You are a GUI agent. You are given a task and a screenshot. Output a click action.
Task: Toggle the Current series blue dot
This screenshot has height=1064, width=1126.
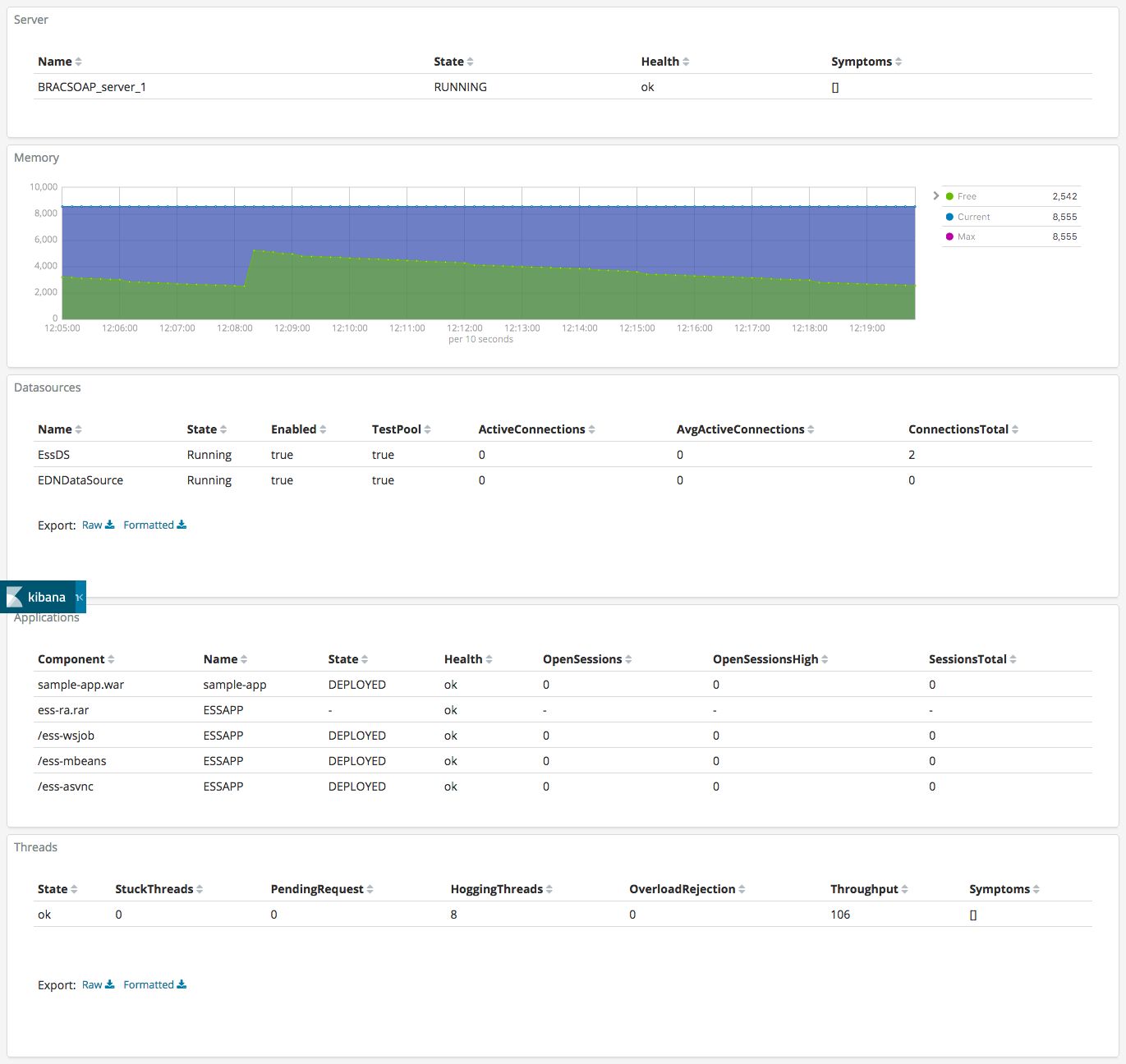click(949, 217)
